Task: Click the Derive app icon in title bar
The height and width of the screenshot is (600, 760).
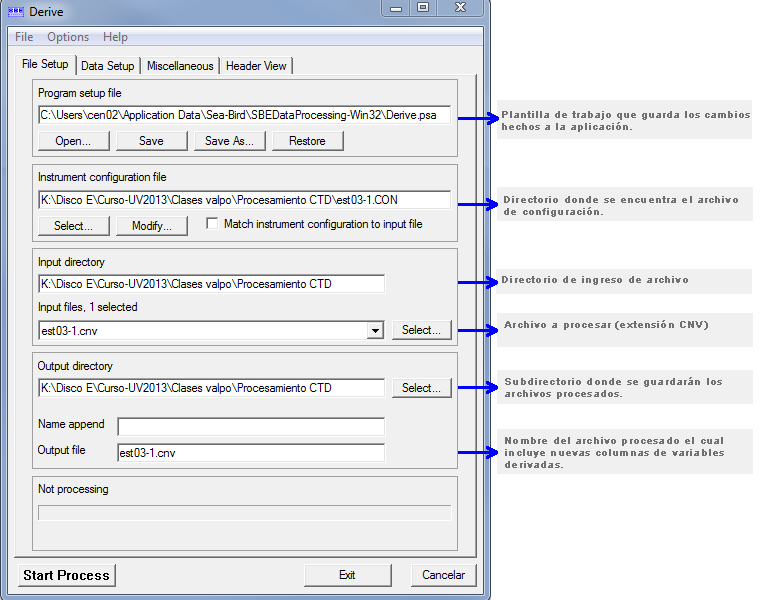Action: coord(16,9)
